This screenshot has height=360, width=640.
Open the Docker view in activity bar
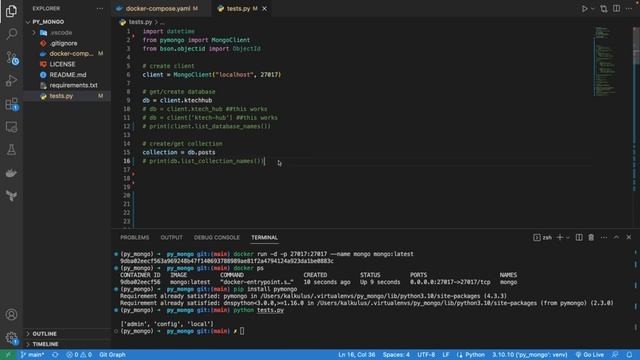click(11, 173)
